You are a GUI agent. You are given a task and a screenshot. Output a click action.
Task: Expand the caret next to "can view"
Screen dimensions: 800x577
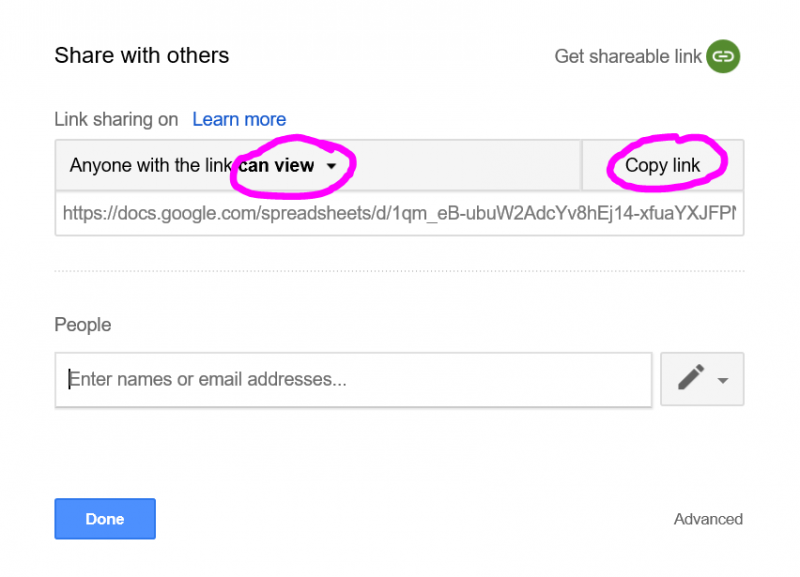click(x=331, y=166)
